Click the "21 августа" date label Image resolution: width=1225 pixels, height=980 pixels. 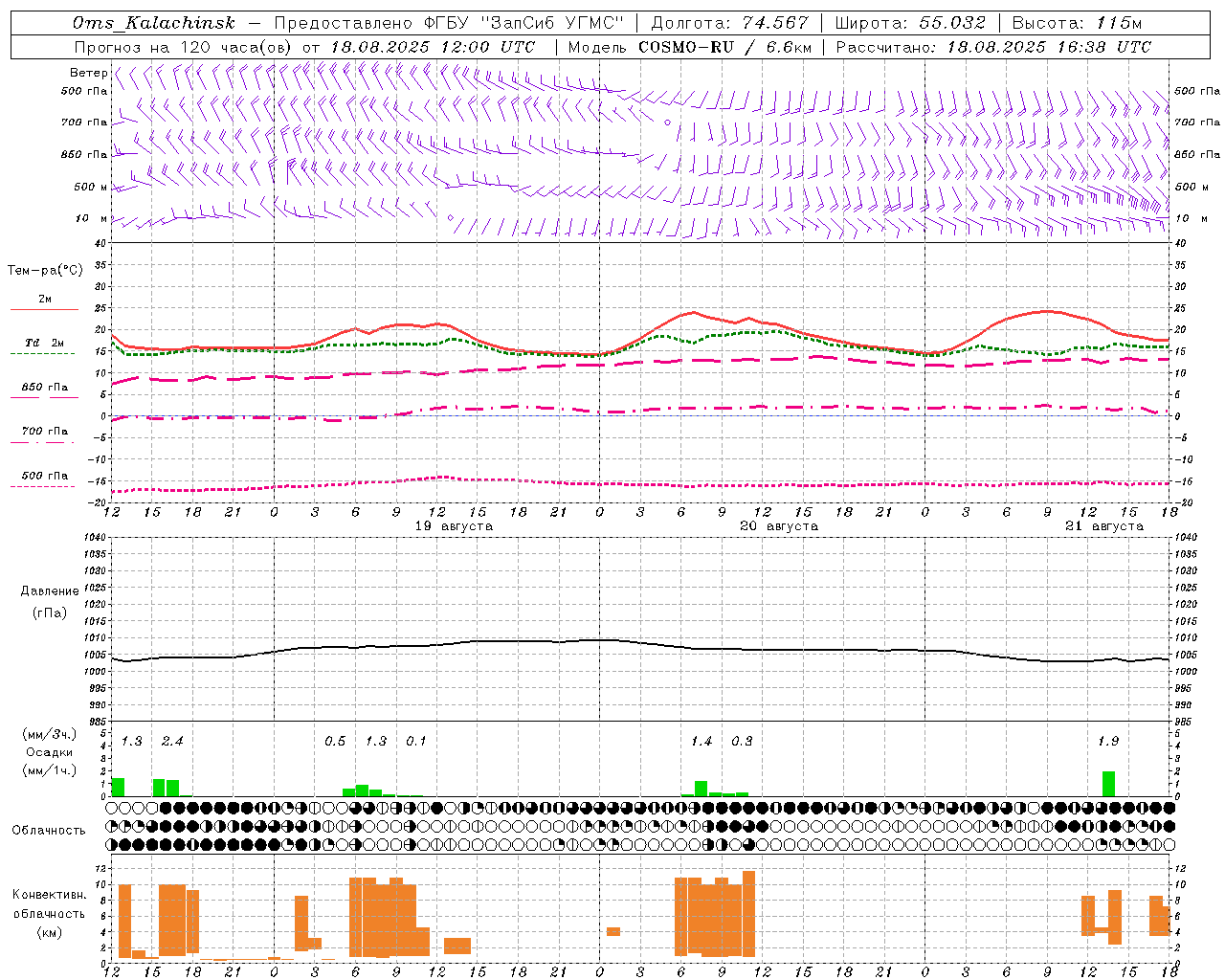[1104, 526]
